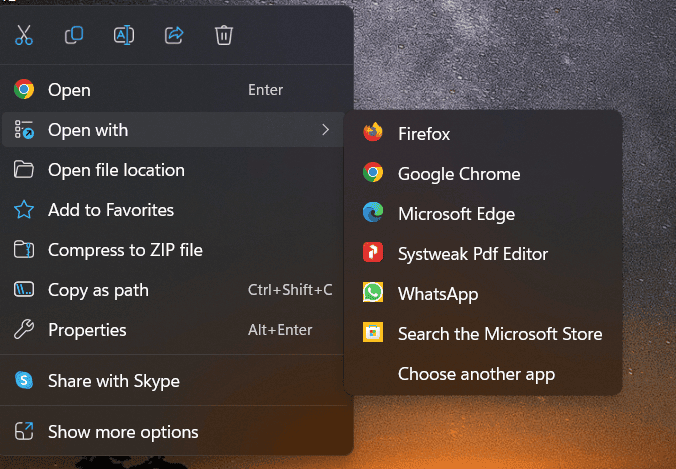Click the Microsoft Edge icon
The width and height of the screenshot is (676, 469).
pos(373,213)
